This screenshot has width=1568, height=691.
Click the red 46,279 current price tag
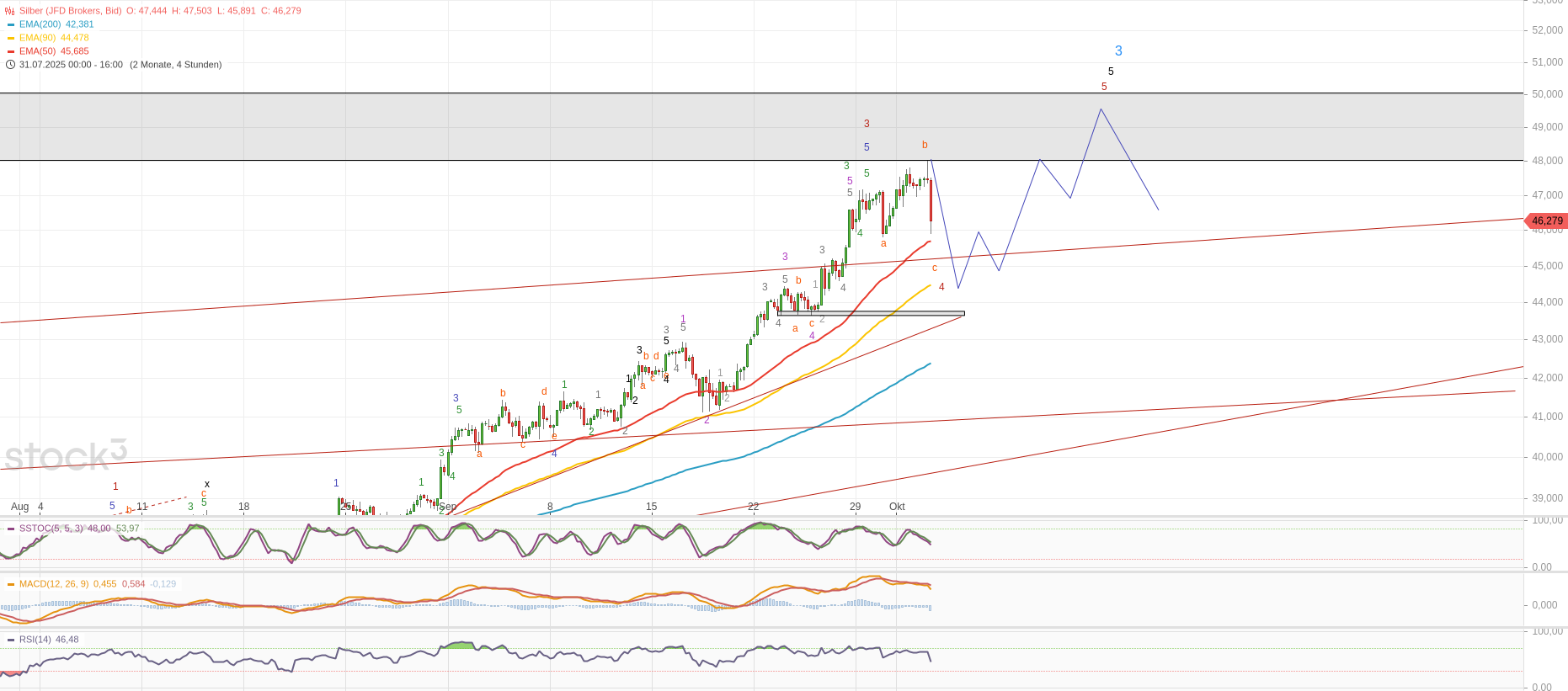[x=1546, y=221]
